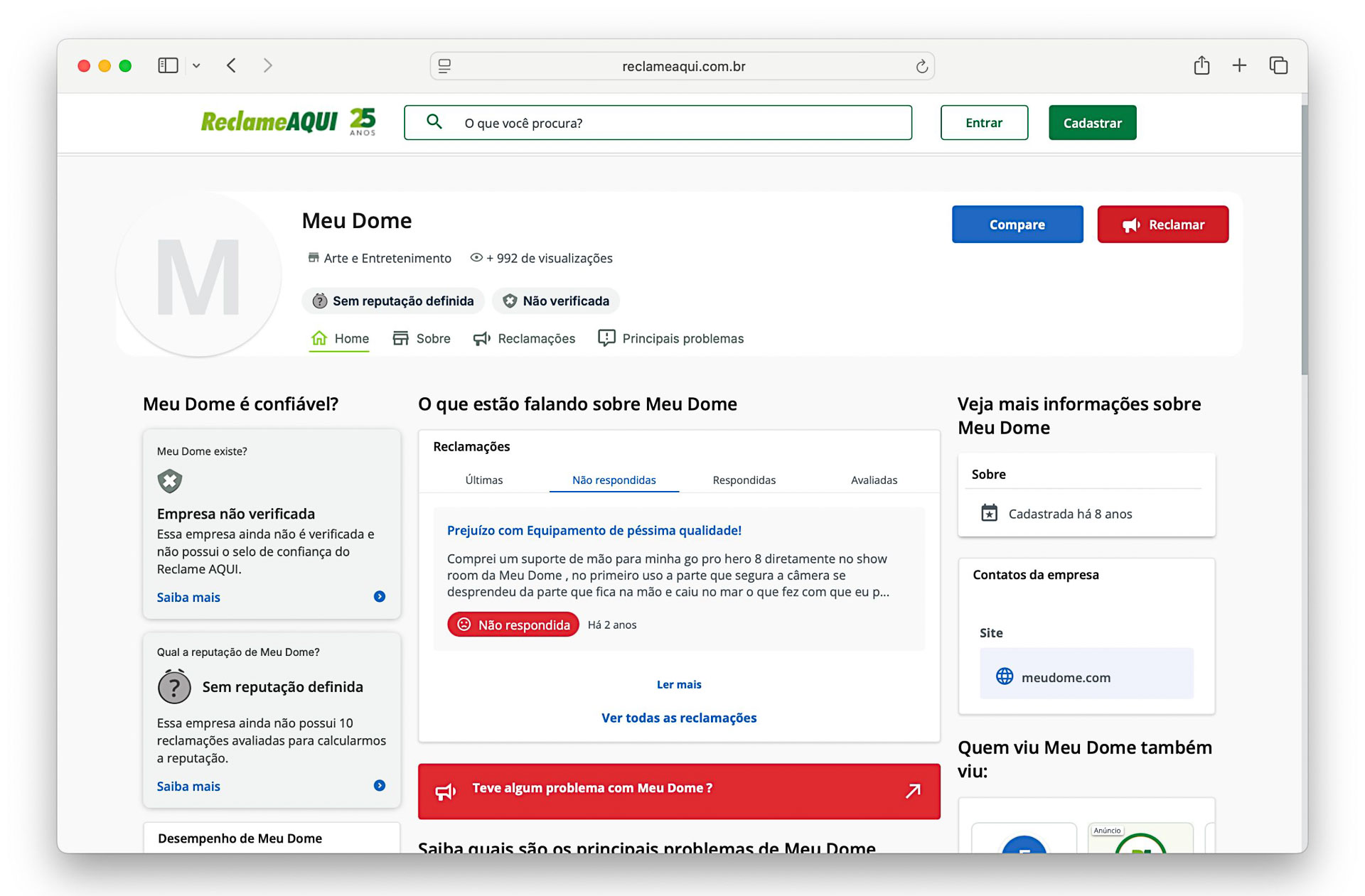
Task: Open the meudome.com site link
Action: (x=1086, y=674)
